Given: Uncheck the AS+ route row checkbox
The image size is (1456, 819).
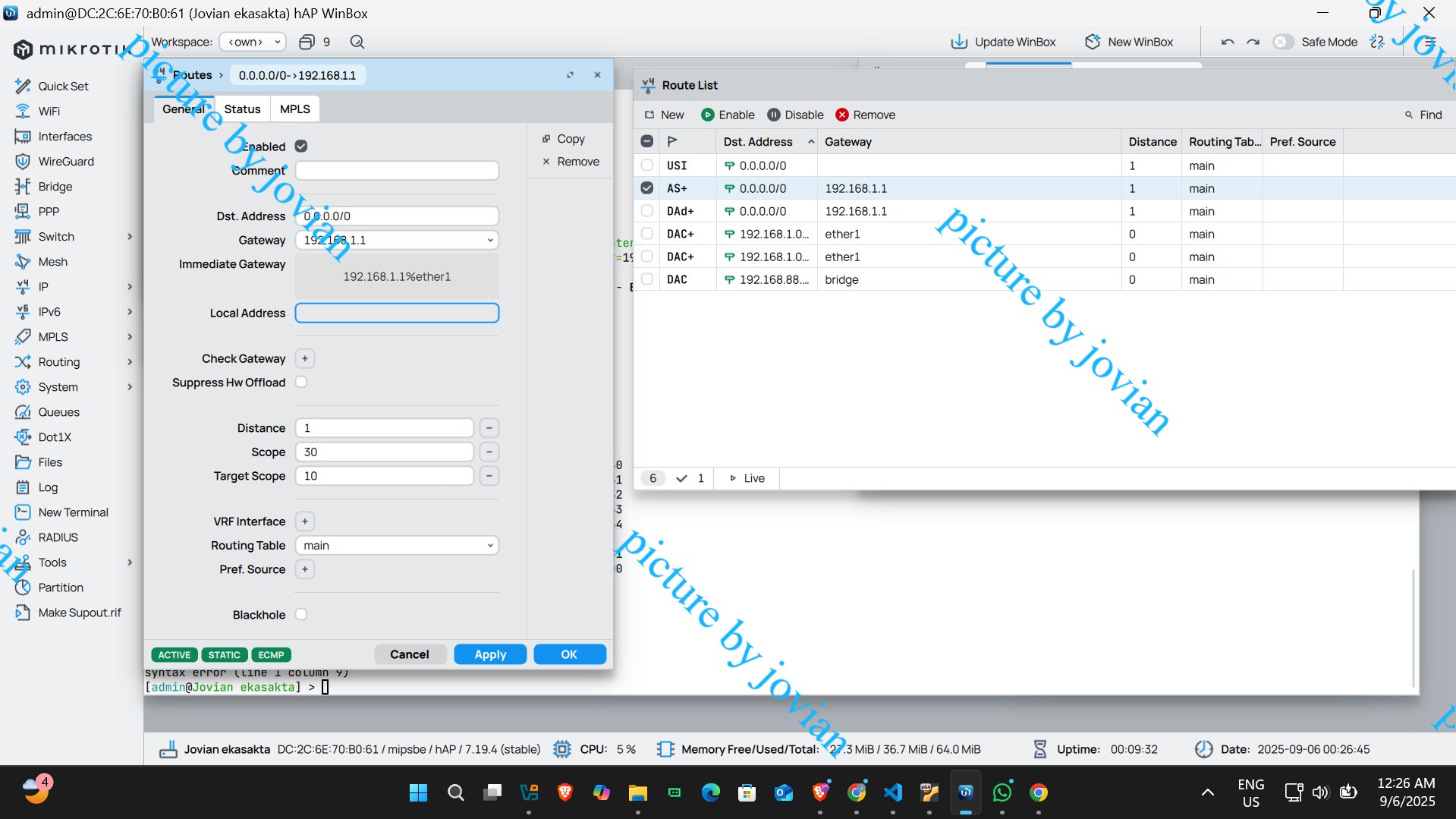Looking at the screenshot, I should 647,188.
